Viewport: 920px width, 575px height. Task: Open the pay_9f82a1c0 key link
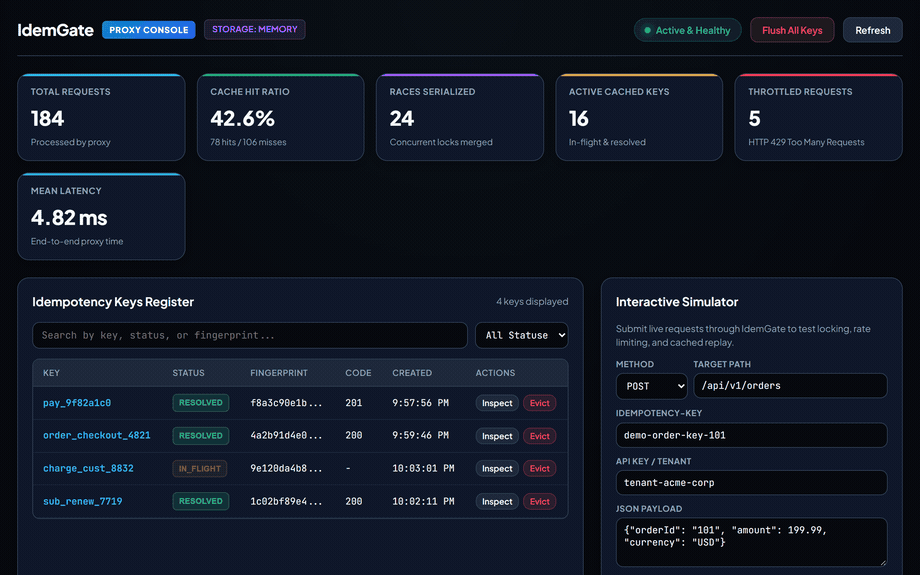(77, 402)
